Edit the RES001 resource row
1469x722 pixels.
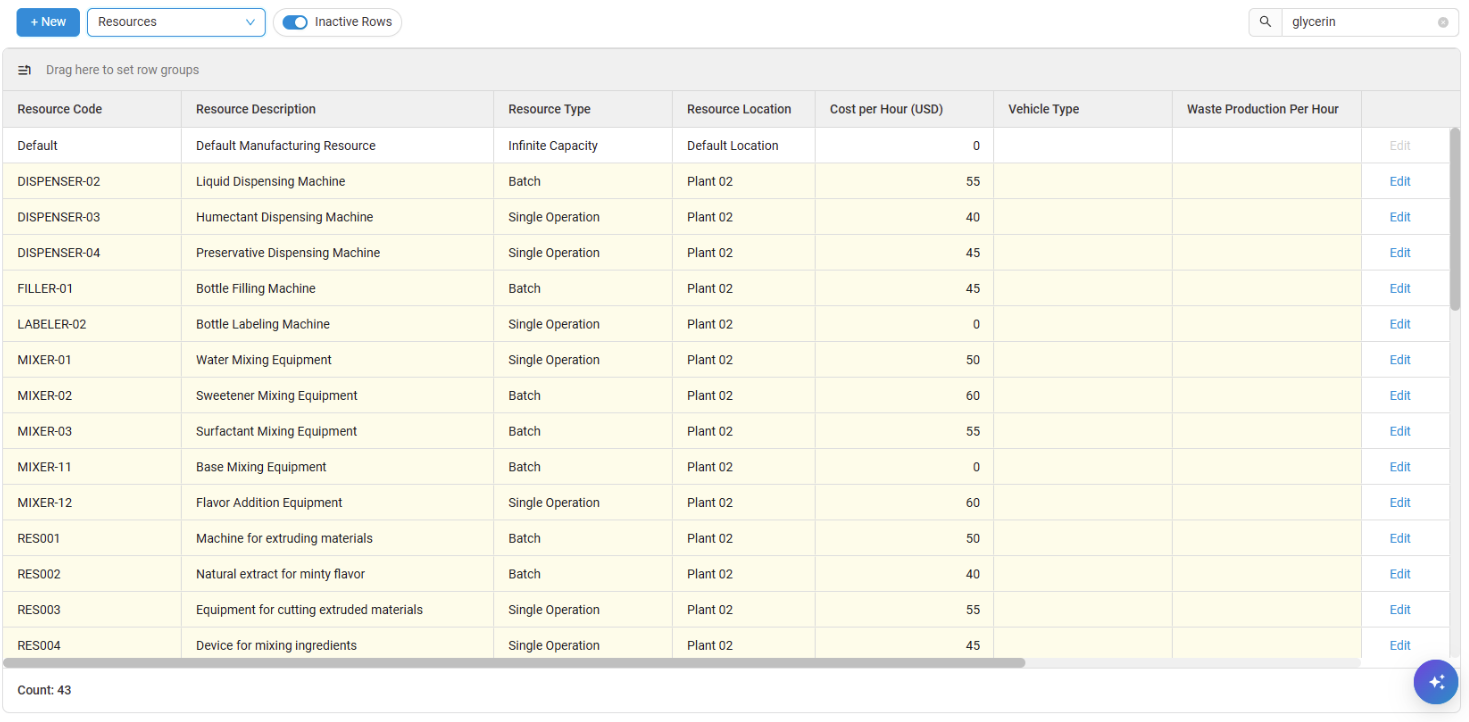pos(1399,538)
